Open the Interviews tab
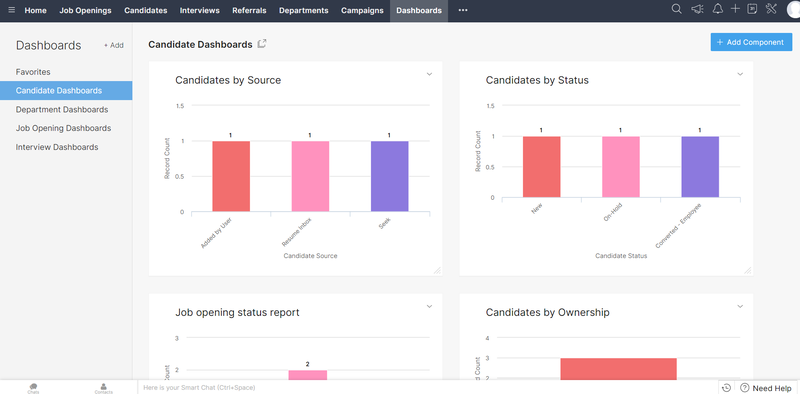Screen dimensions: 800x394 tap(199, 10)
